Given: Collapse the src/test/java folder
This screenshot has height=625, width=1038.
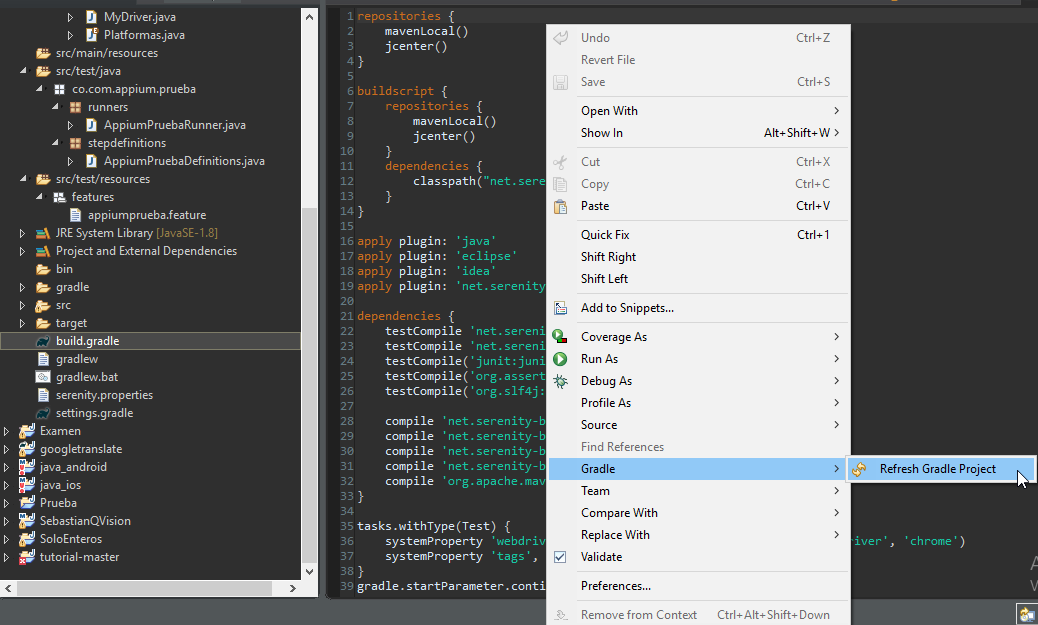Looking at the screenshot, I should pyautogui.click(x=23, y=71).
